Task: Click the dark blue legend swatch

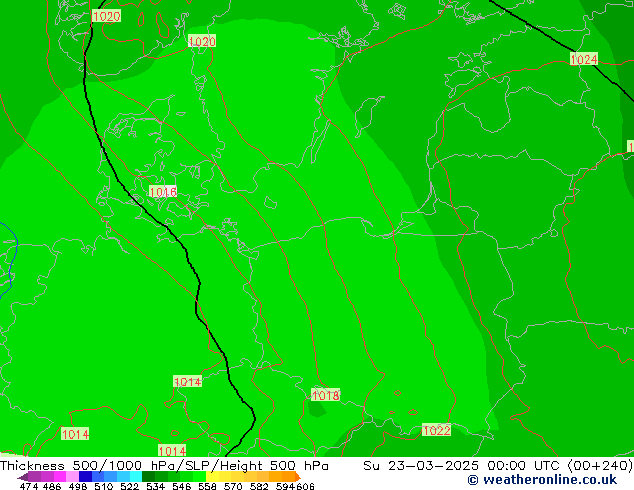Action: (85, 477)
